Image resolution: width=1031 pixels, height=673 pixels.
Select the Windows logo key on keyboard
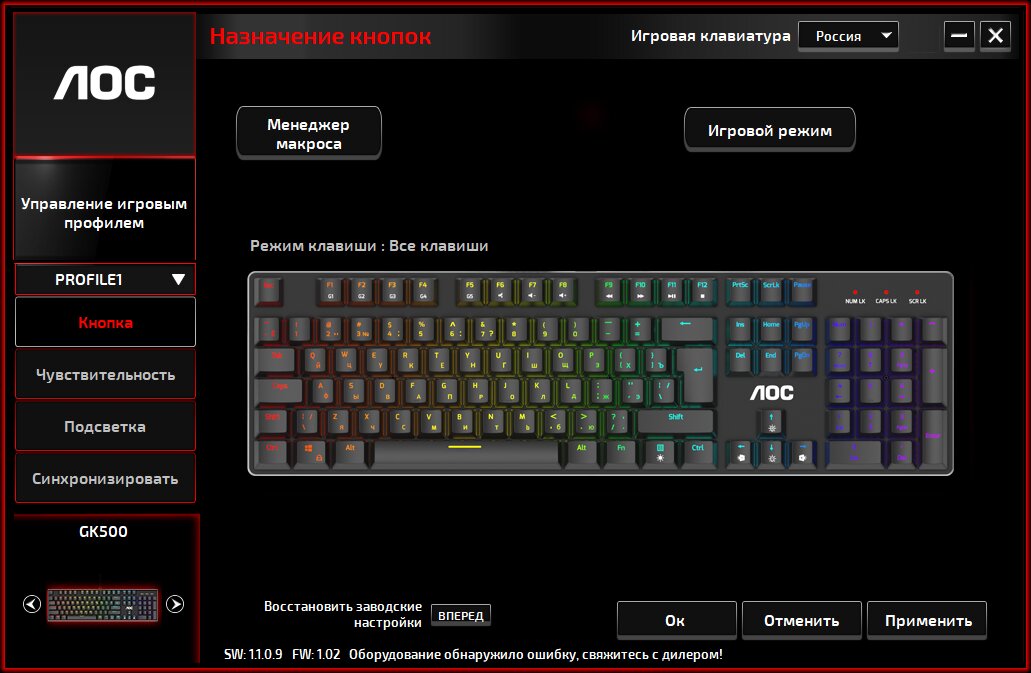[x=310, y=452]
